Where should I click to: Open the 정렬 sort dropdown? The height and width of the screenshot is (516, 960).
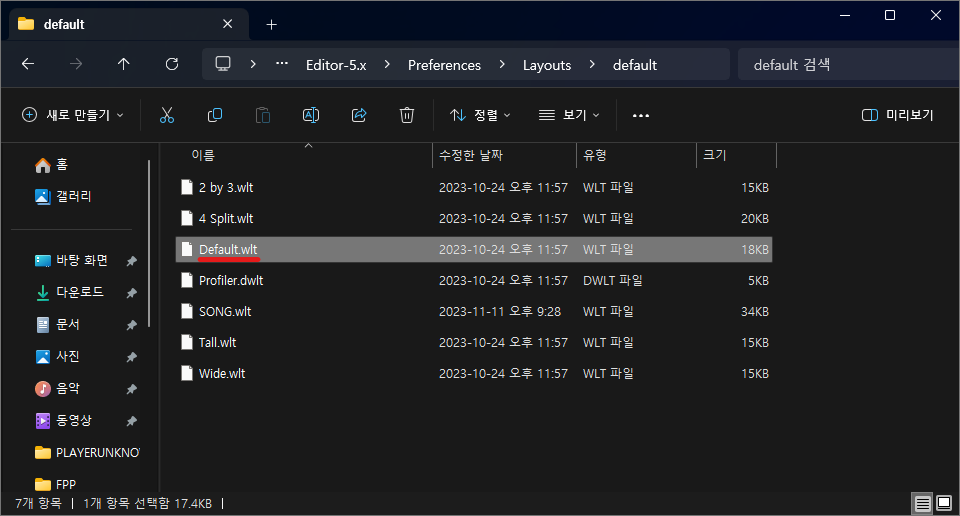pos(481,115)
